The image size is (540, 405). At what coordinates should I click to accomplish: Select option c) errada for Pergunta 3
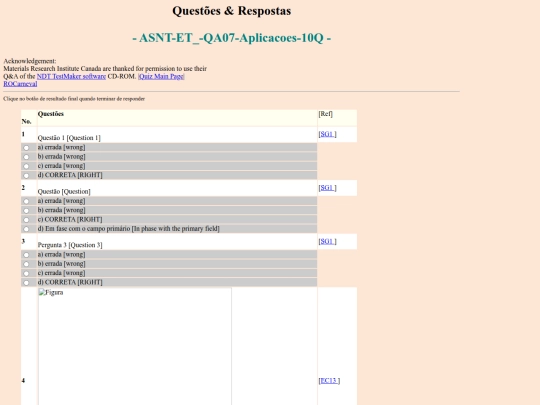26,273
